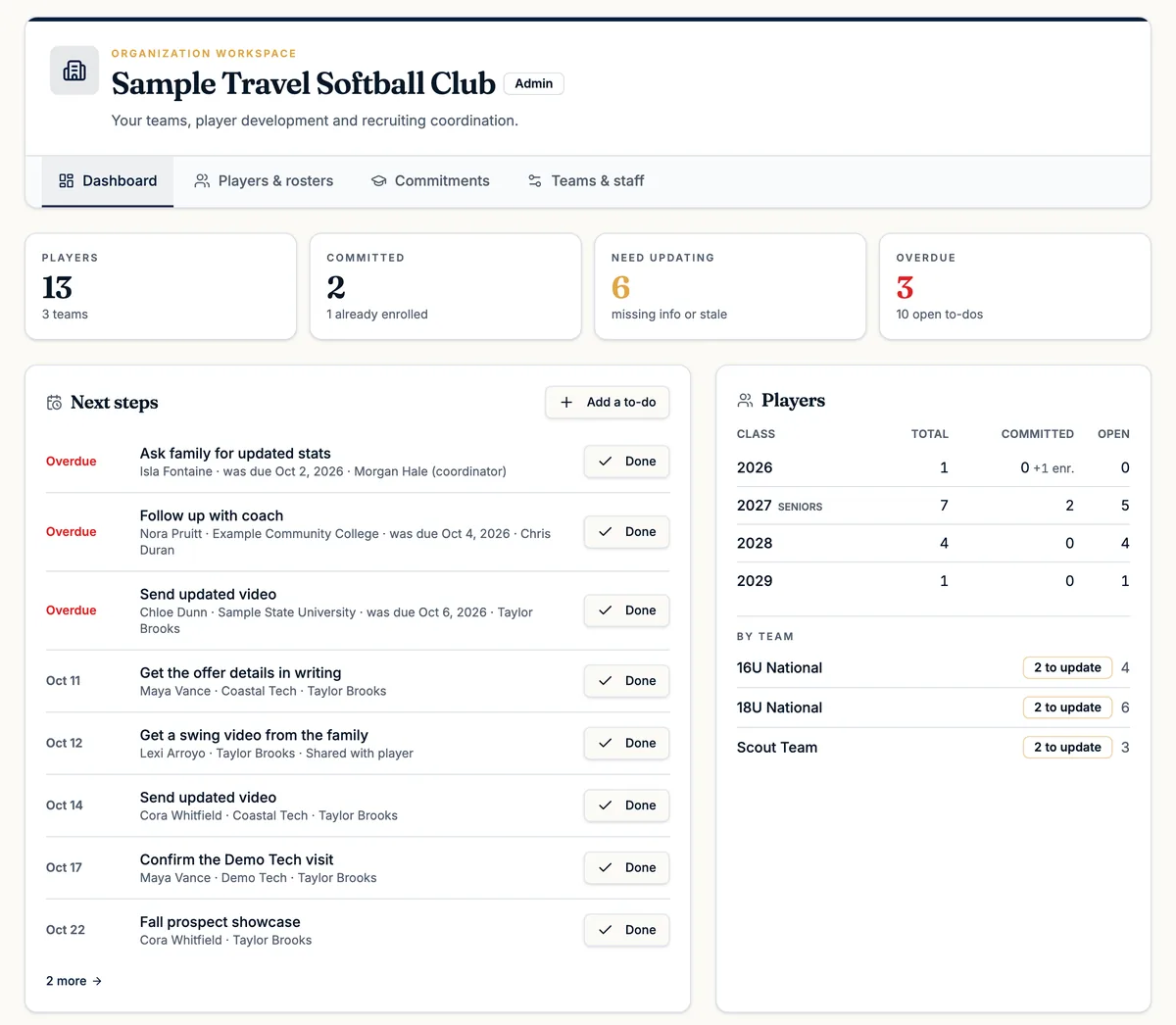Open the Committed stat card
Viewport: 1176px width, 1025px height.
pyautogui.click(x=446, y=286)
